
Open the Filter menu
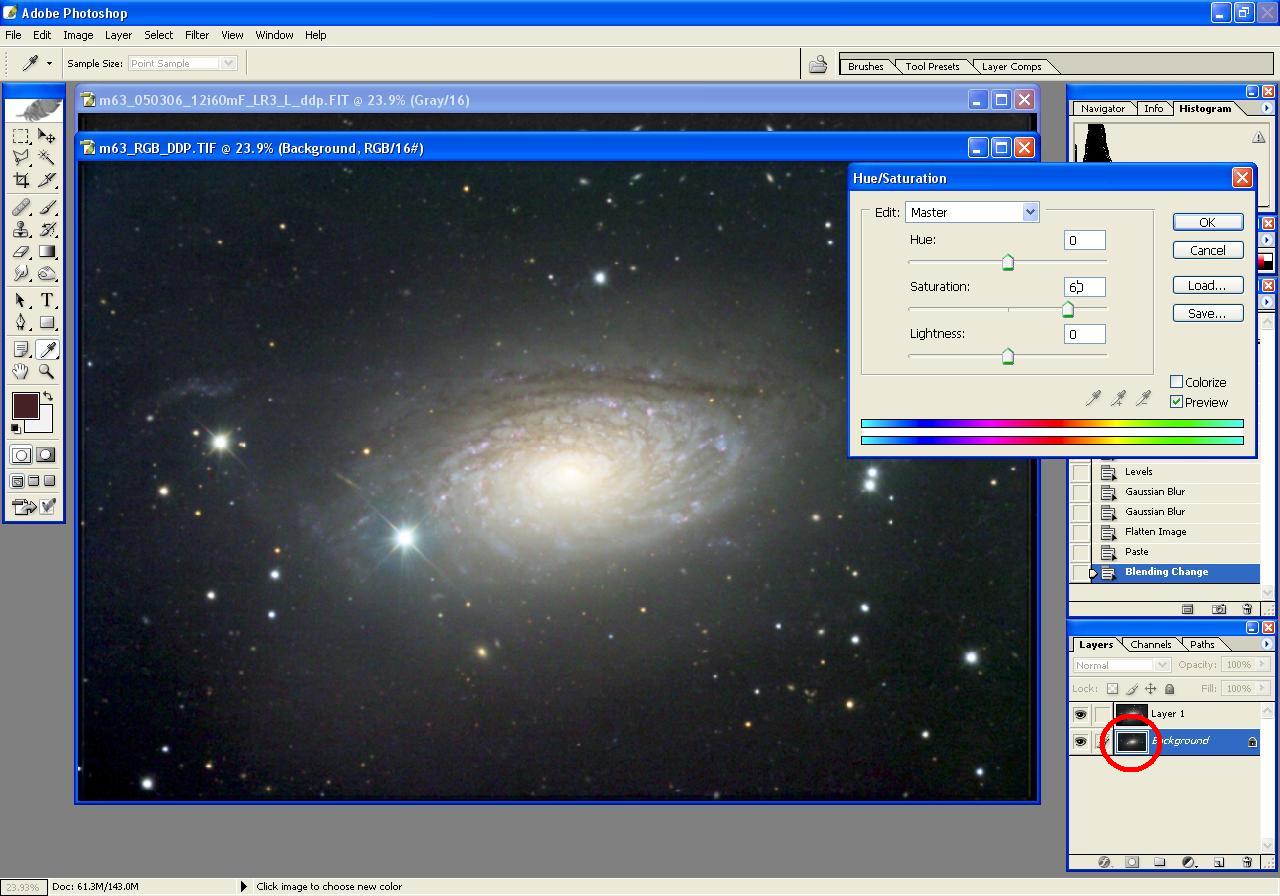[196, 35]
